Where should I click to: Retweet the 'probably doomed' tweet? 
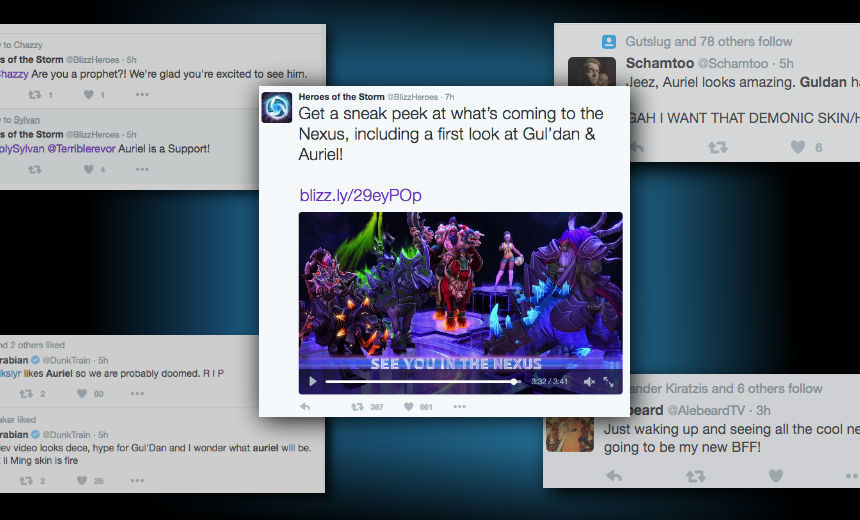point(26,393)
